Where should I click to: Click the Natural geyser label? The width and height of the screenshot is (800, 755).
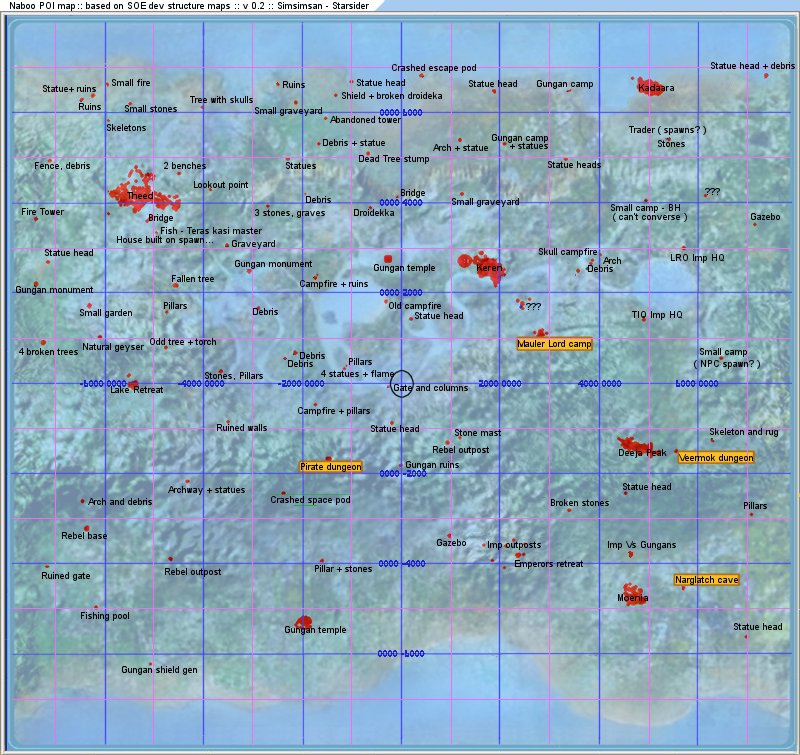click(x=113, y=347)
